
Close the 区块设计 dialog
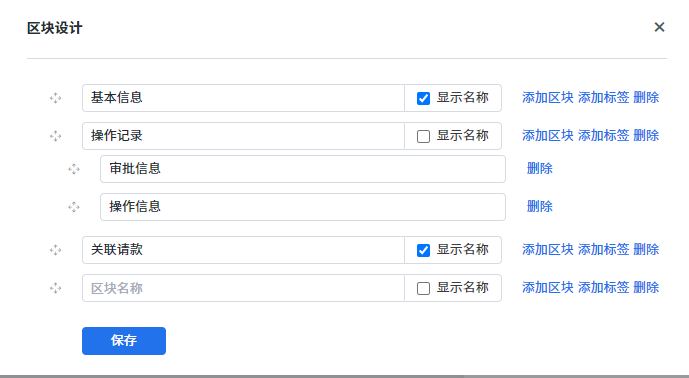click(x=659, y=27)
